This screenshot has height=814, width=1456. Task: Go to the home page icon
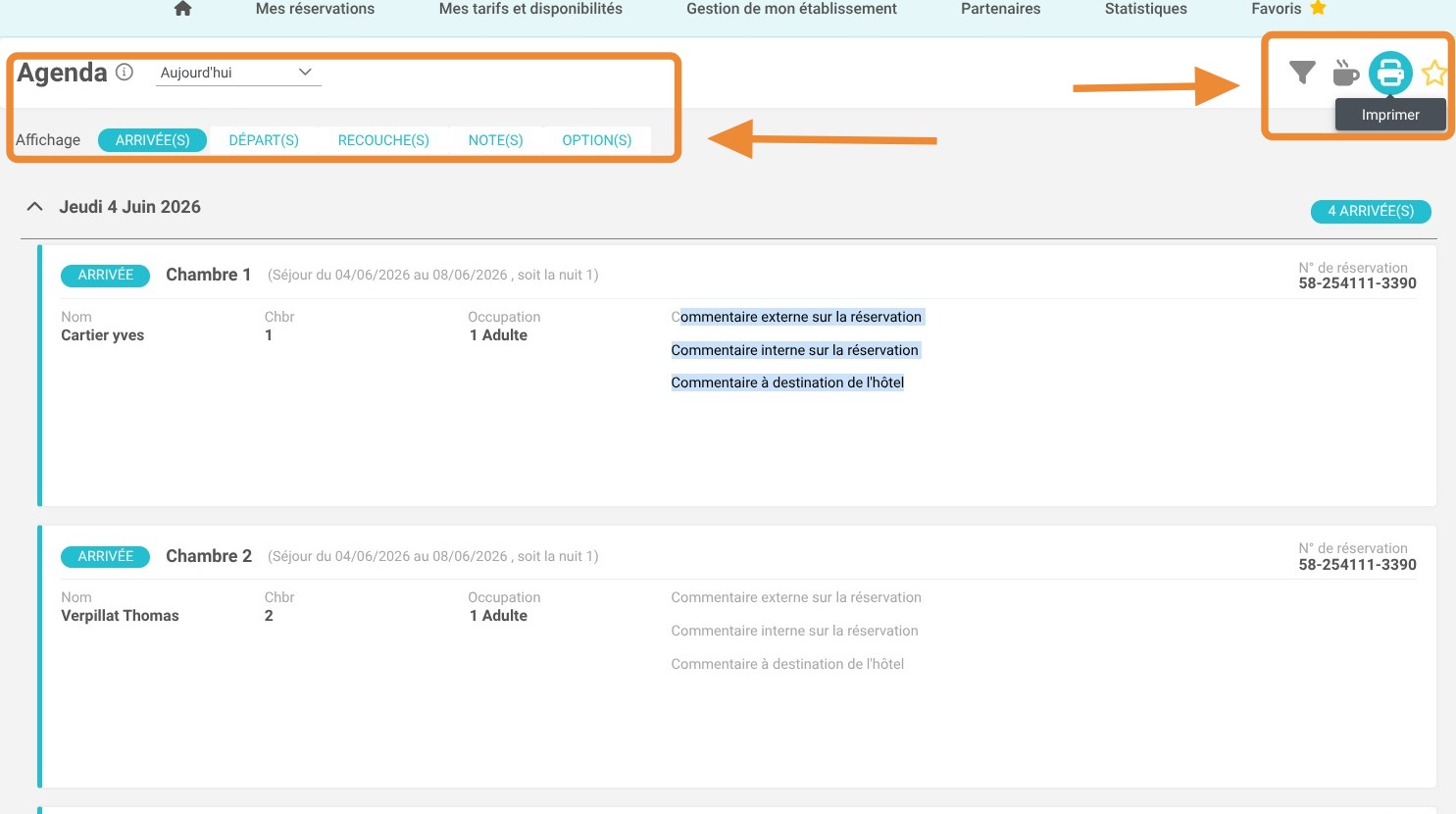182,9
